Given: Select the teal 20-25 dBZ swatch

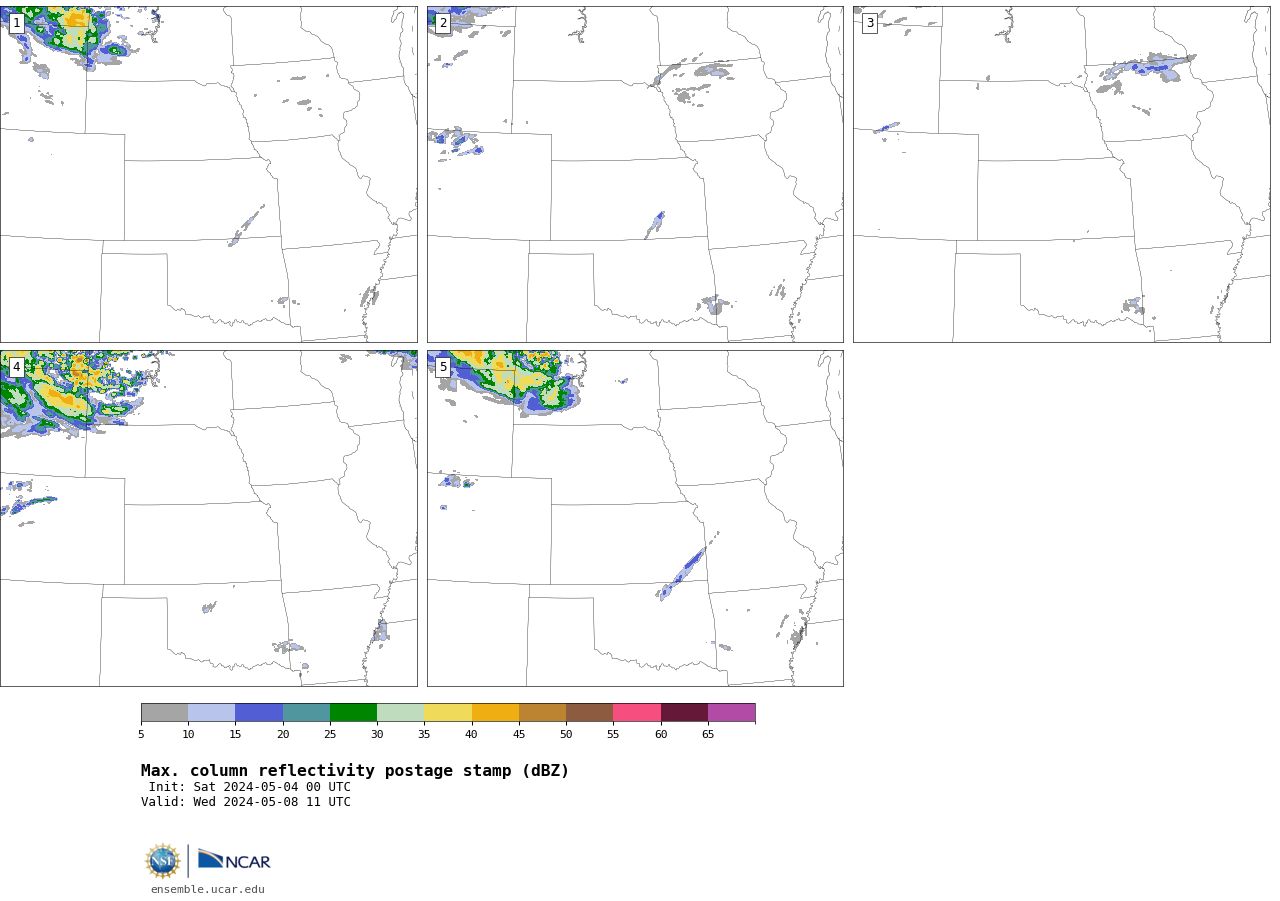Looking at the screenshot, I should 306,713.
